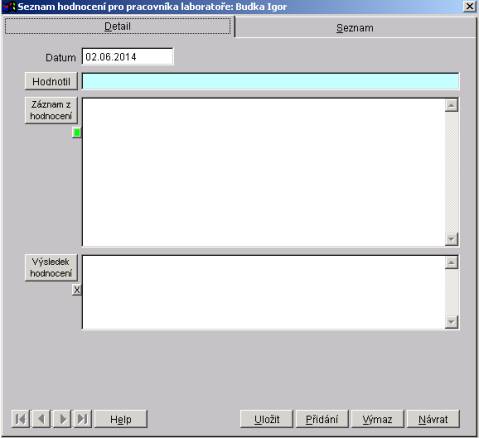Click the Výsledek hodnocení button
479x438 pixels.
(x=51, y=267)
